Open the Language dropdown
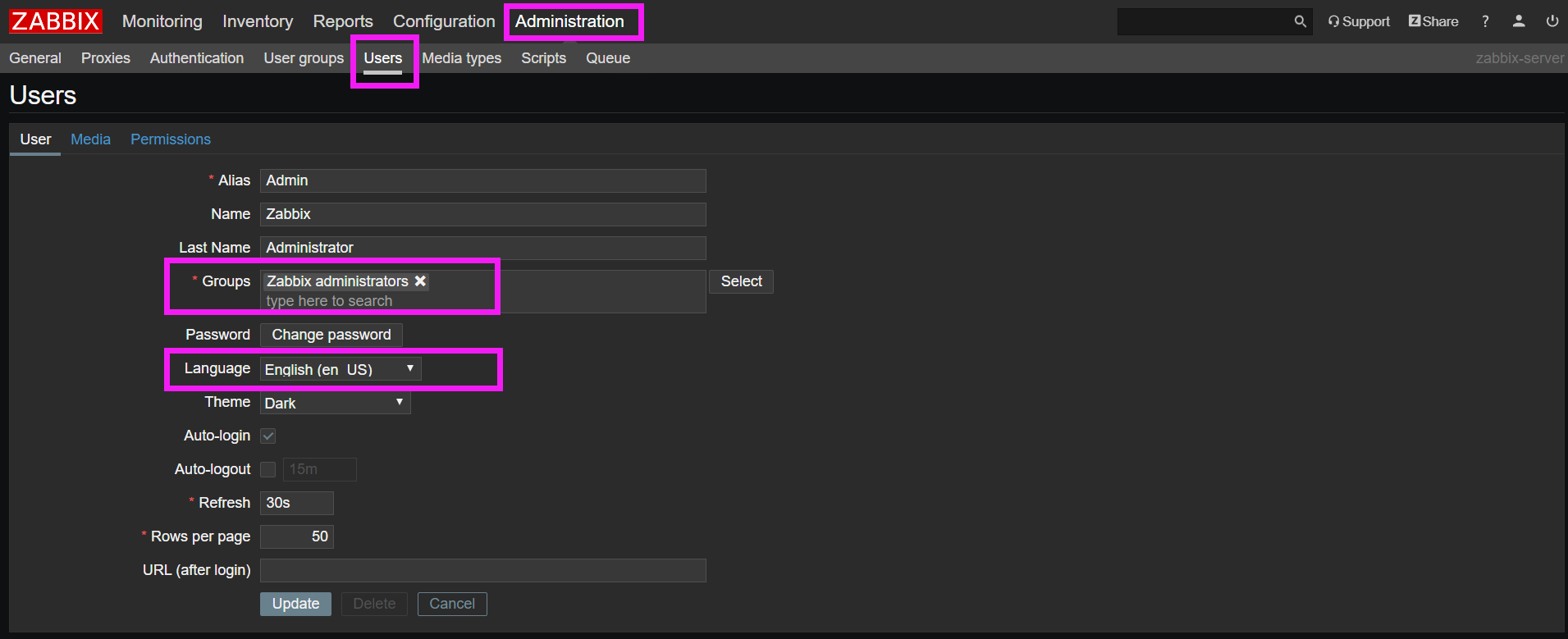The width and height of the screenshot is (1568, 639). click(x=341, y=369)
